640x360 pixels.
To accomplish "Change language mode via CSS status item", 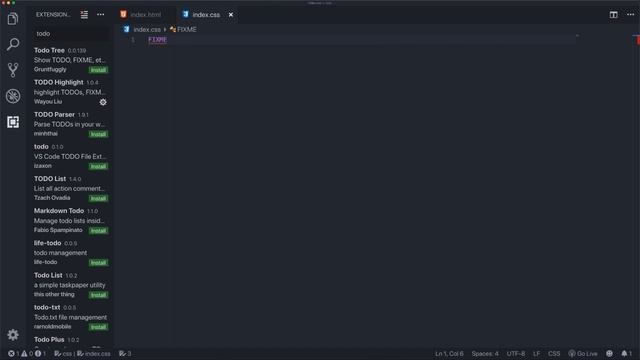I will [x=554, y=353].
